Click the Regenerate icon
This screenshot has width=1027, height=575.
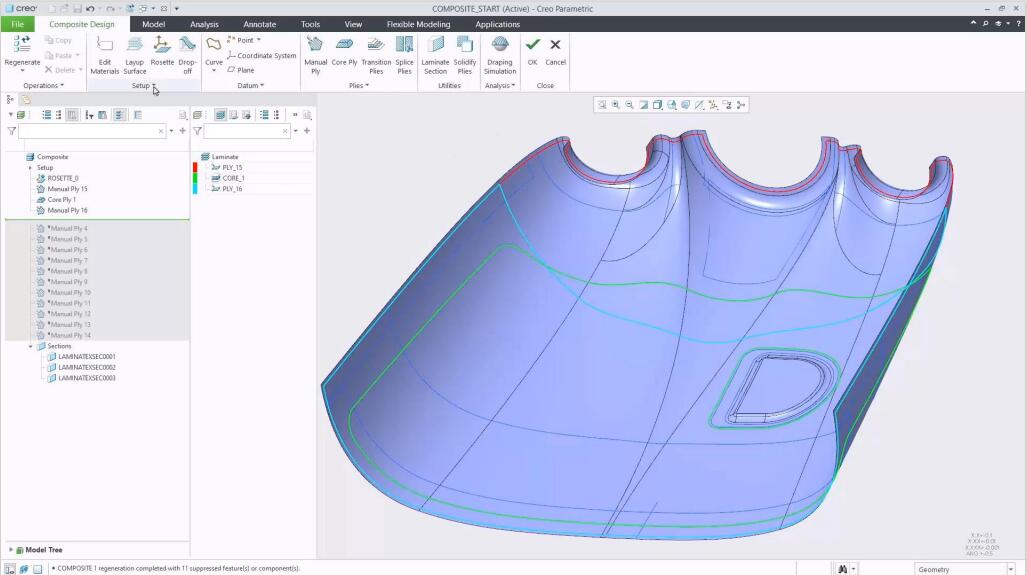[x=22, y=46]
